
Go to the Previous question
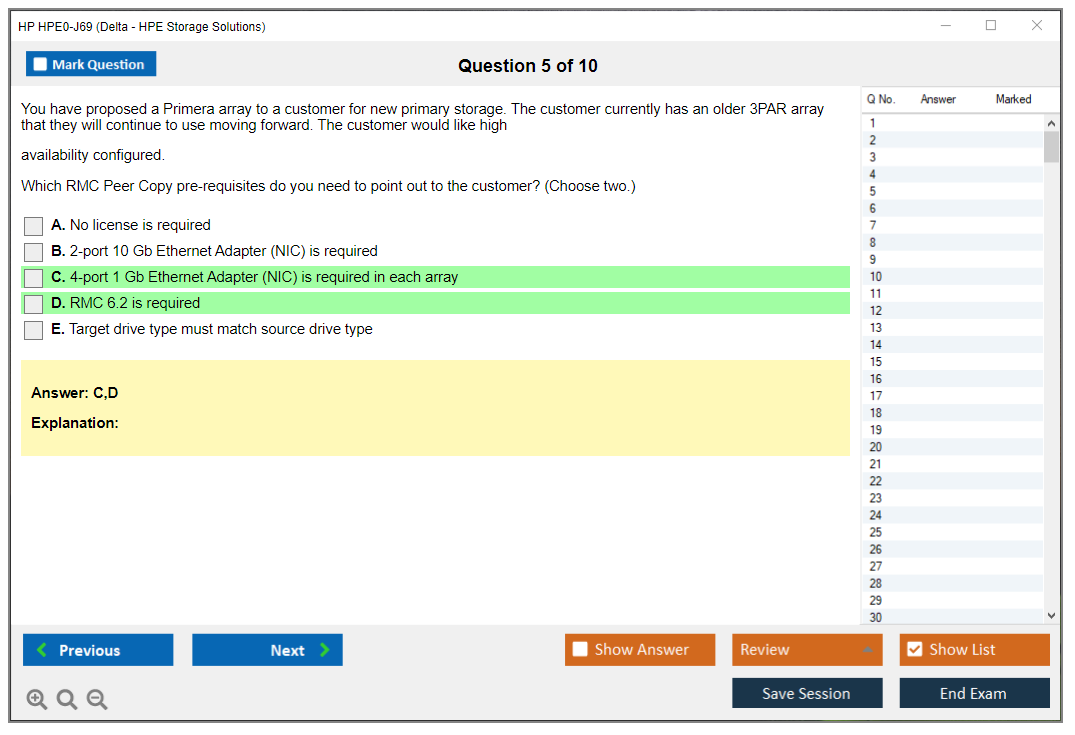point(98,650)
